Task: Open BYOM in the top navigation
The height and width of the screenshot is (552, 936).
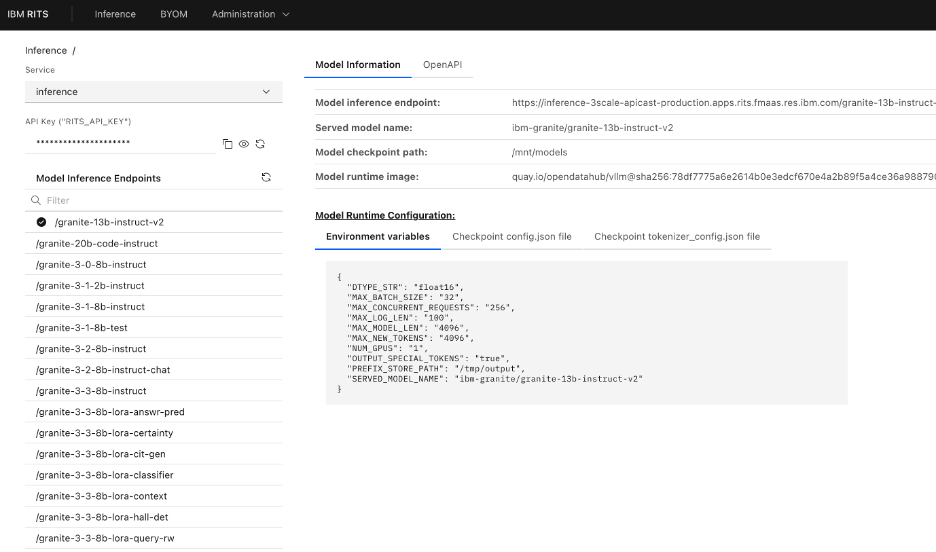Action: pos(173,14)
